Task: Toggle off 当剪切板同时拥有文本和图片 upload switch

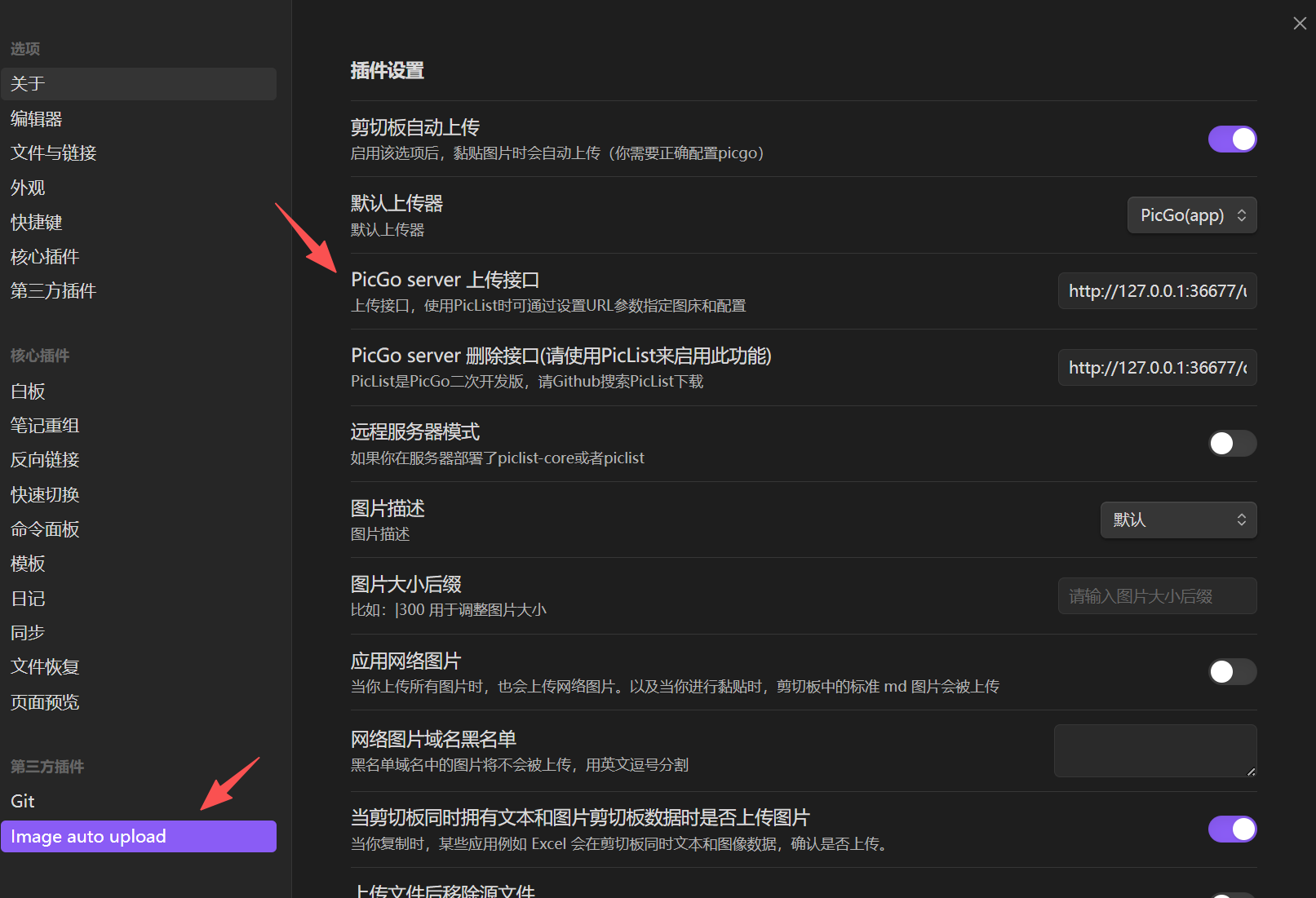Action: point(1231,829)
